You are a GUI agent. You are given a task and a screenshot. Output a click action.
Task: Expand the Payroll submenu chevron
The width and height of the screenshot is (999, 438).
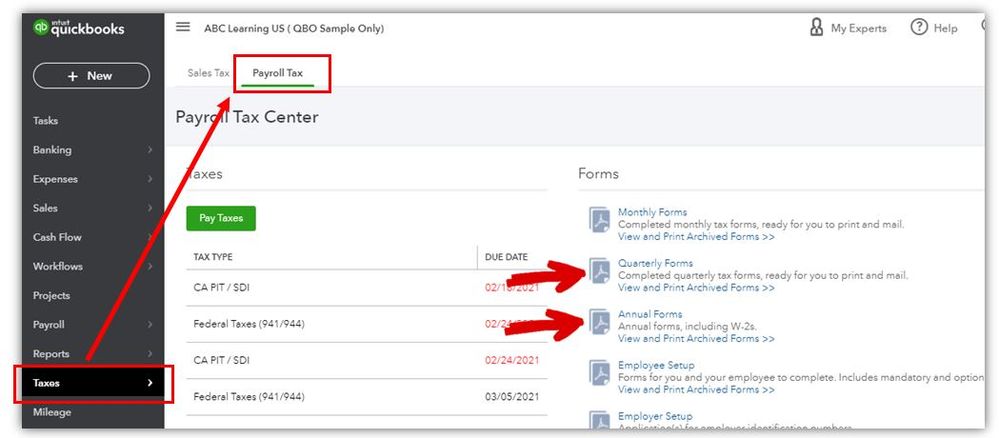coord(150,325)
